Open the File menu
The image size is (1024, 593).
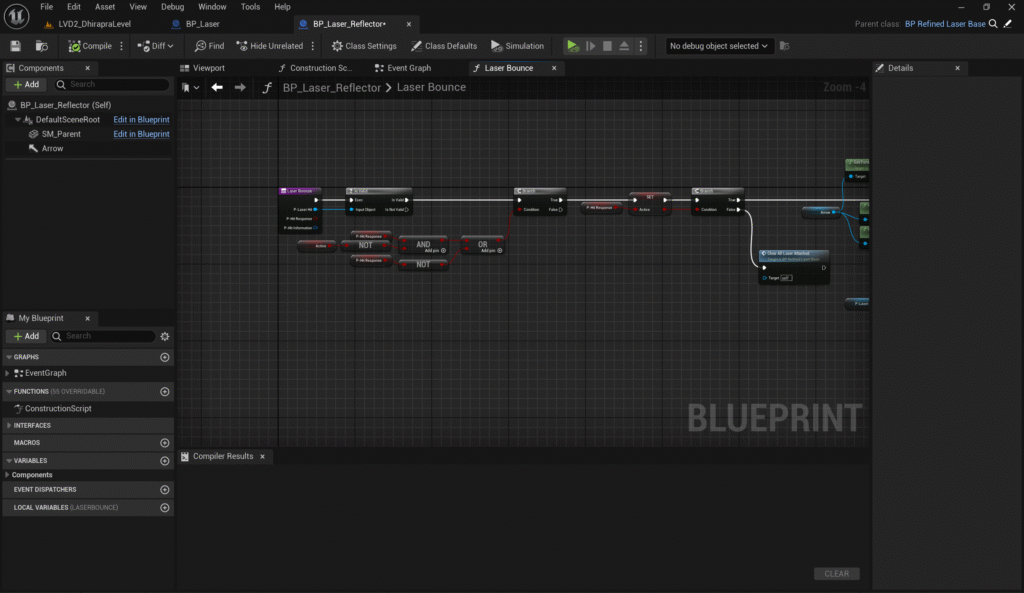tap(46, 7)
